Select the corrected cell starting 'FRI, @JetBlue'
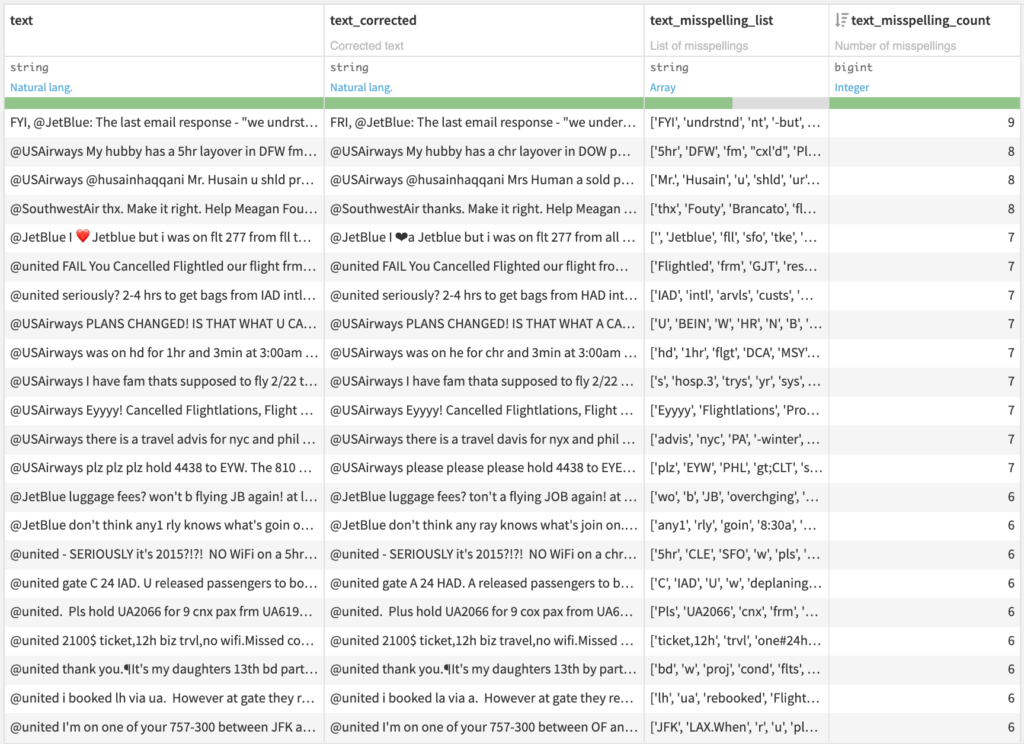 tap(484, 122)
